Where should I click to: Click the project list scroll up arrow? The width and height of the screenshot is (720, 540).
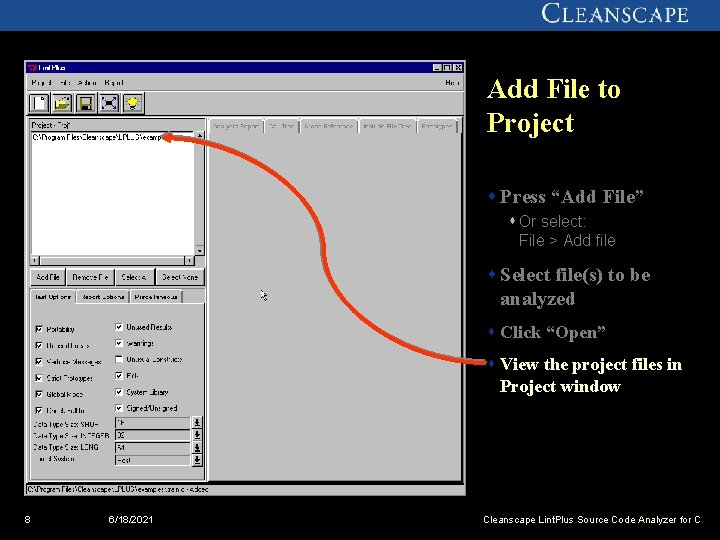(x=199, y=136)
